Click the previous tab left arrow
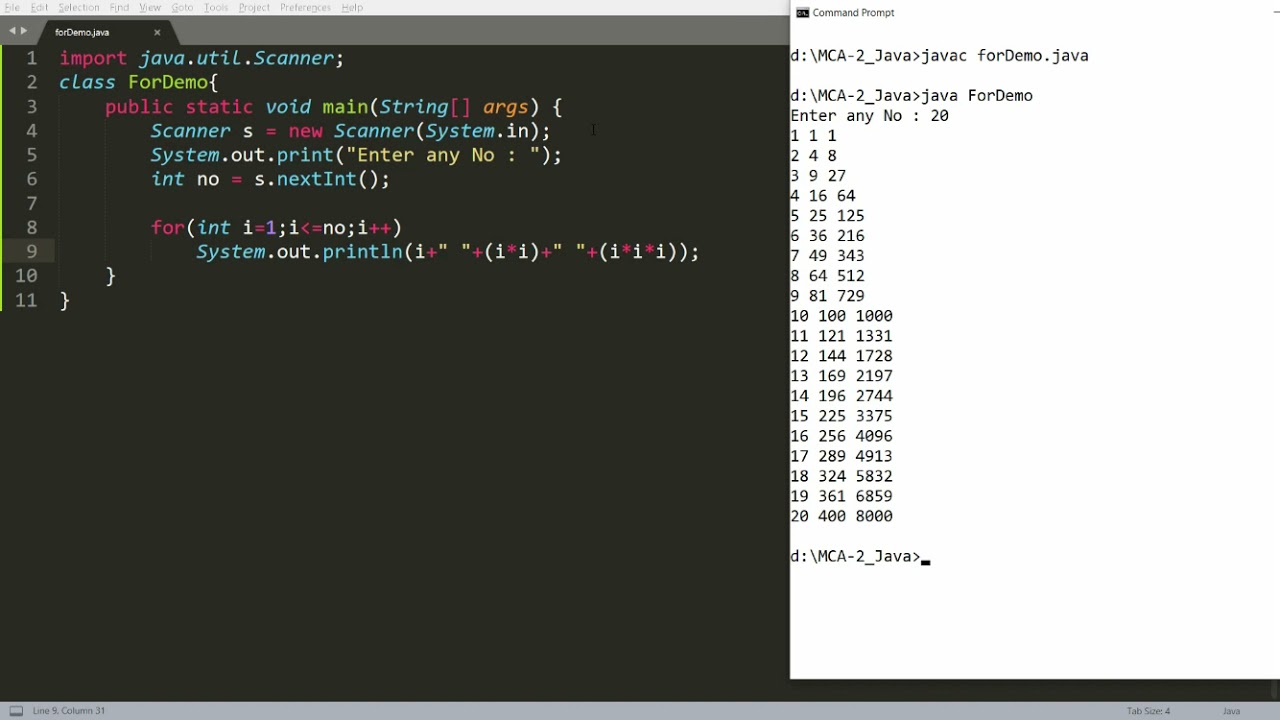The height and width of the screenshot is (720, 1280). (x=12, y=31)
